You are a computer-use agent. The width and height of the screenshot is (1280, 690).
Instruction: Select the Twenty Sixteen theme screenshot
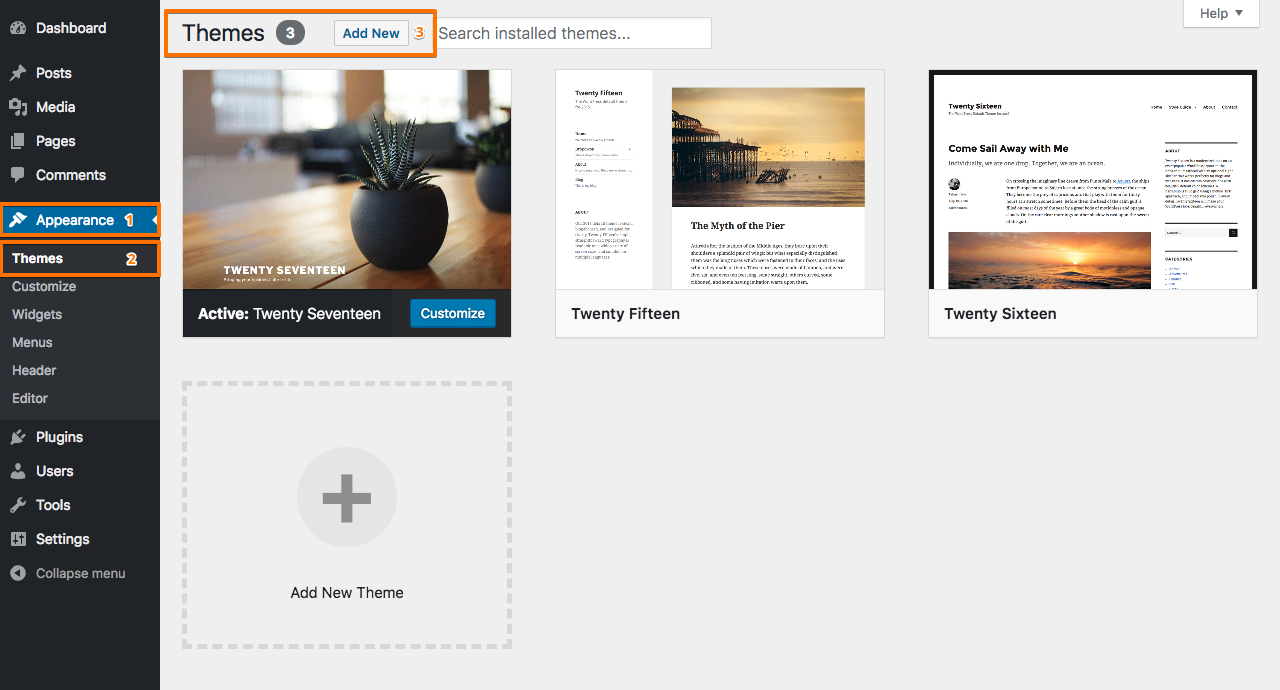(x=1093, y=180)
